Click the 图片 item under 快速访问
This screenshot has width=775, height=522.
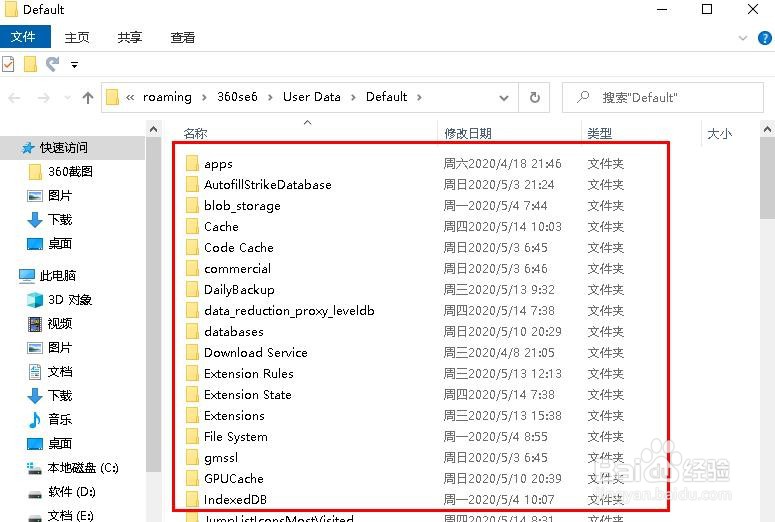pyautogui.click(x=60, y=196)
